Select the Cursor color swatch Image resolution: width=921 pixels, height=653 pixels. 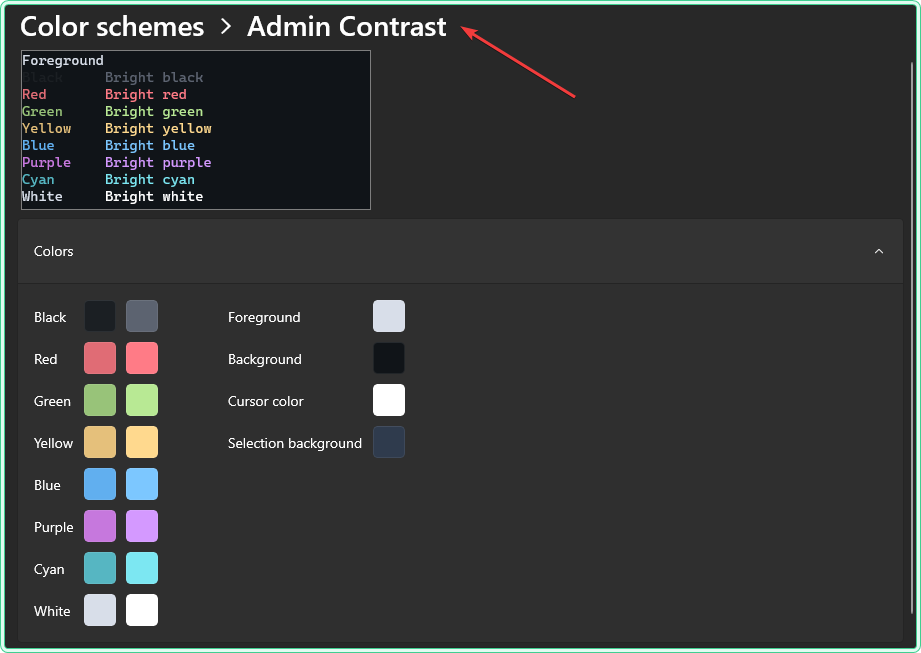(x=388, y=400)
